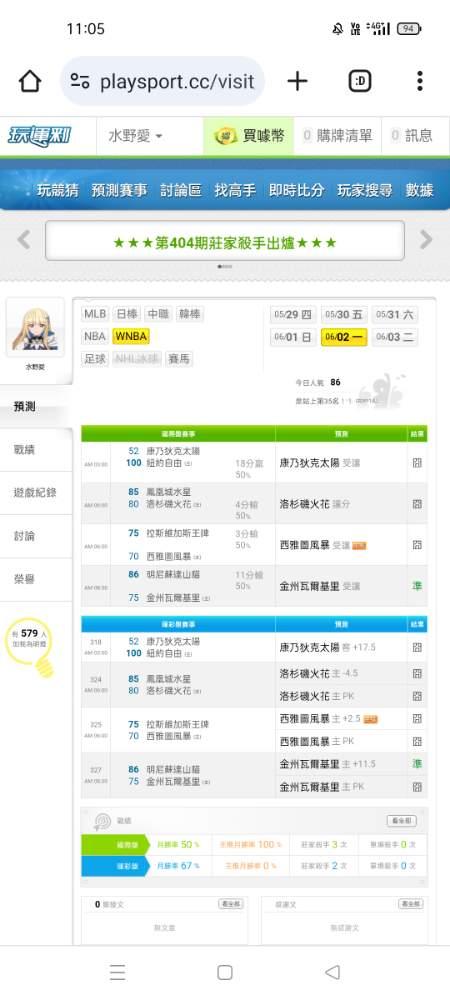Choose the 06/03 二 date
The width and height of the screenshot is (450, 1000).
point(396,337)
